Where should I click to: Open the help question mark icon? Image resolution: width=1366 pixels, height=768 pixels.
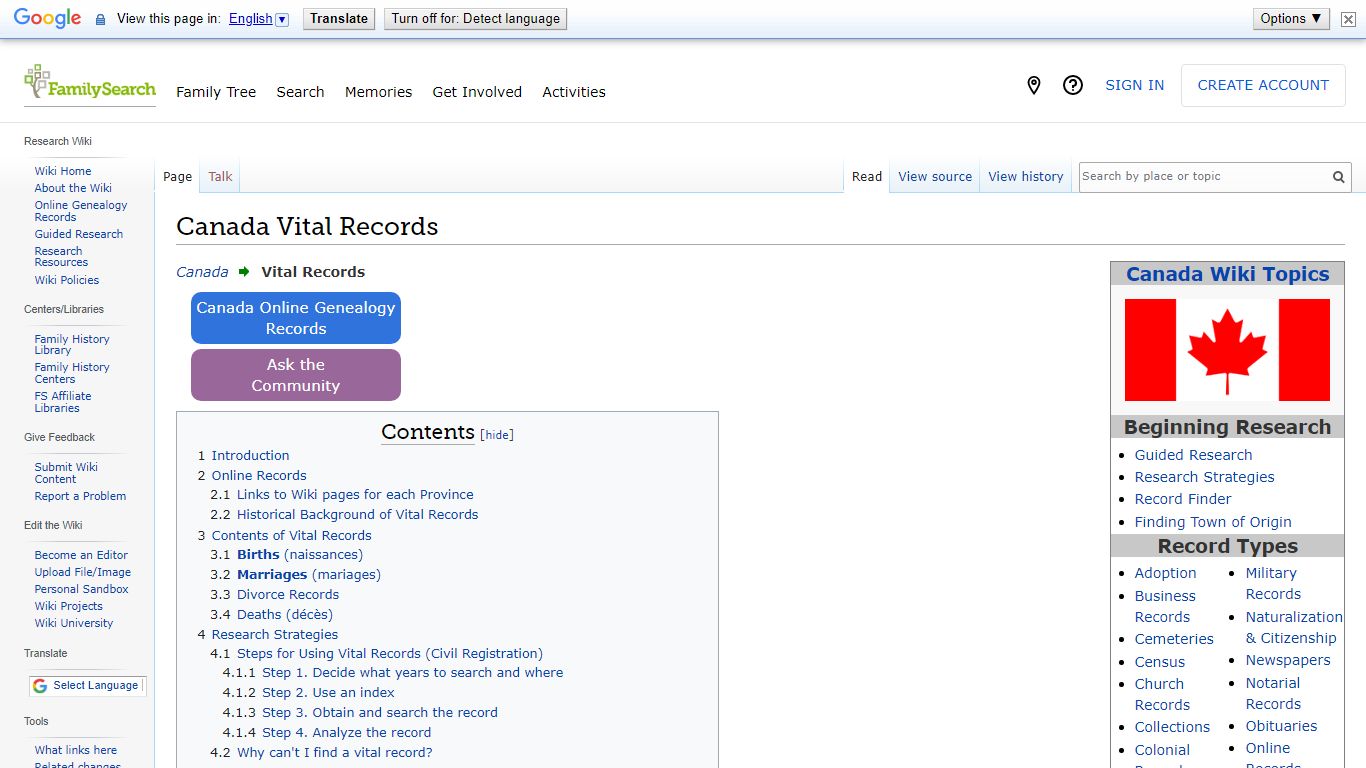pyautogui.click(x=1073, y=85)
